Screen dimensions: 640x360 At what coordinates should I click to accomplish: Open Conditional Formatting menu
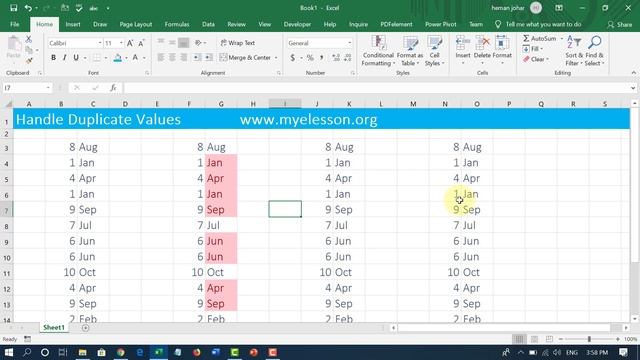pos(378,51)
